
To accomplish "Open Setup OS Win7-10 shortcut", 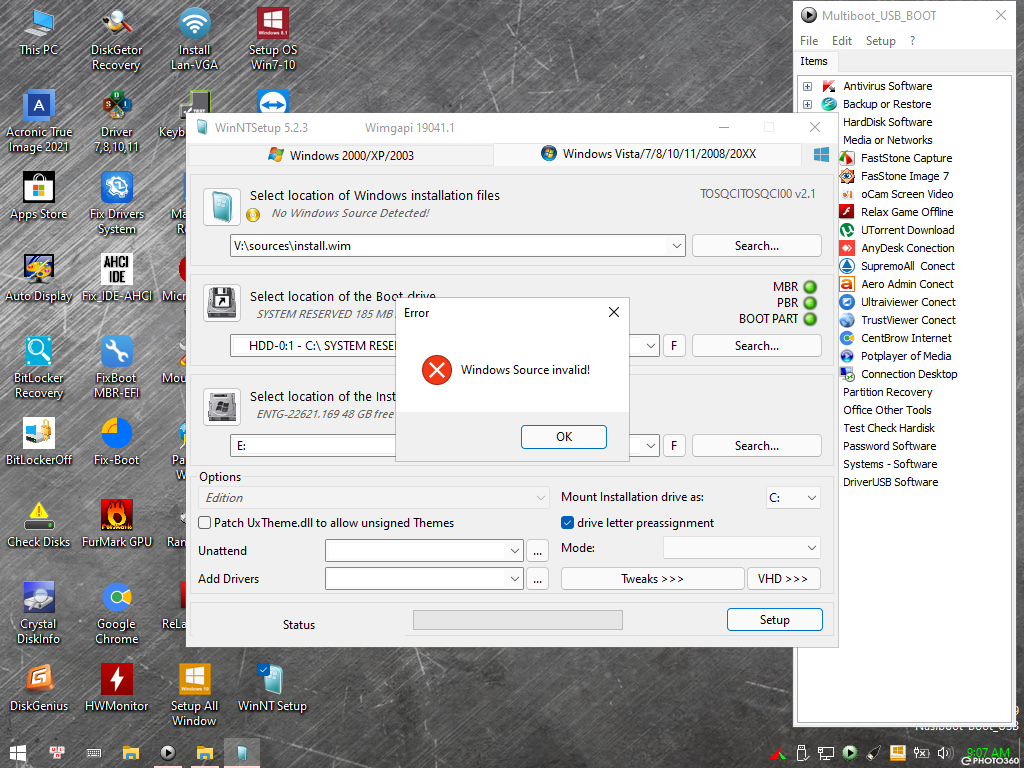I will coord(272,40).
